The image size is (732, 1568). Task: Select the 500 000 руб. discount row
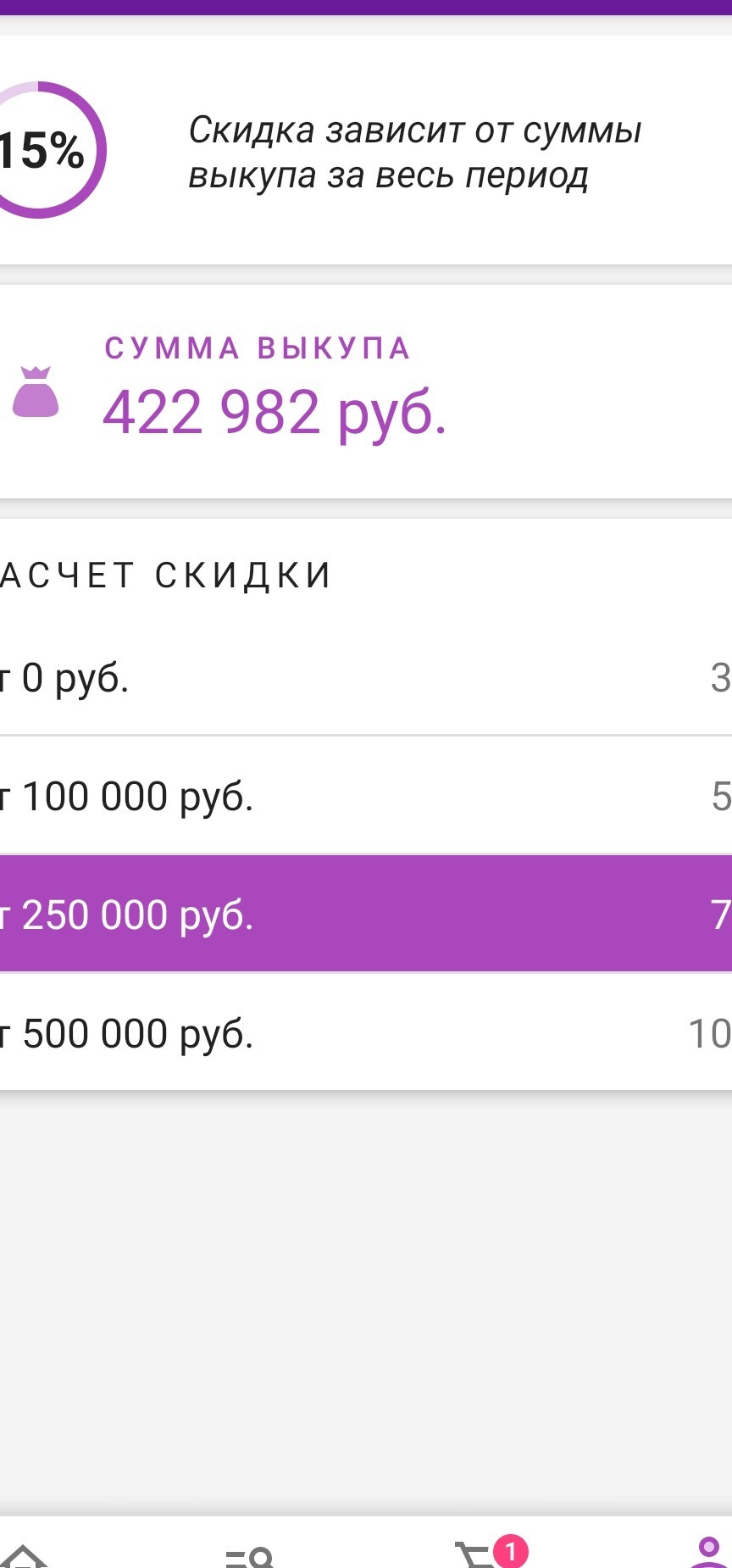[366, 1032]
